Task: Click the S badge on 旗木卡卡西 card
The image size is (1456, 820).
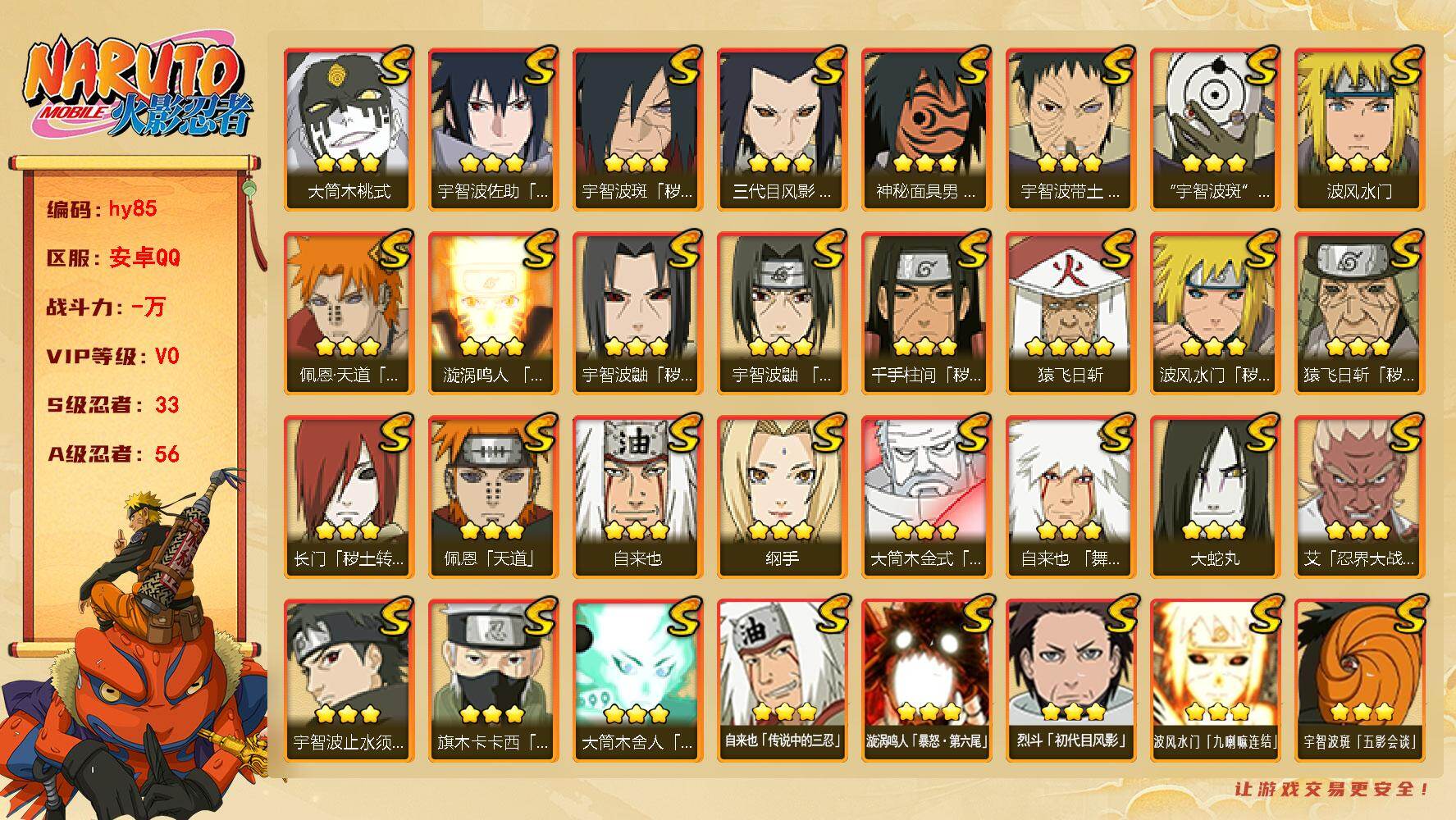Action: [x=538, y=616]
